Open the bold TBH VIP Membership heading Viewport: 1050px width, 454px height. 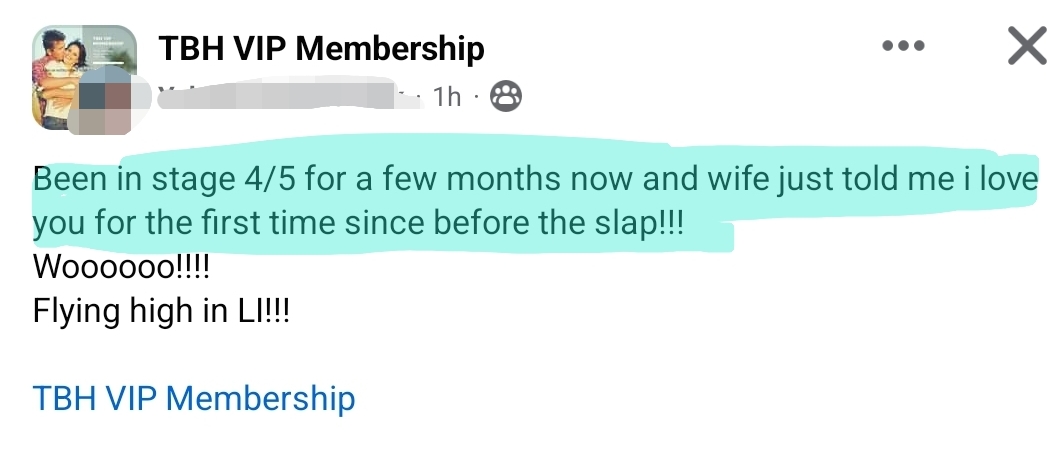pyautogui.click(x=321, y=47)
